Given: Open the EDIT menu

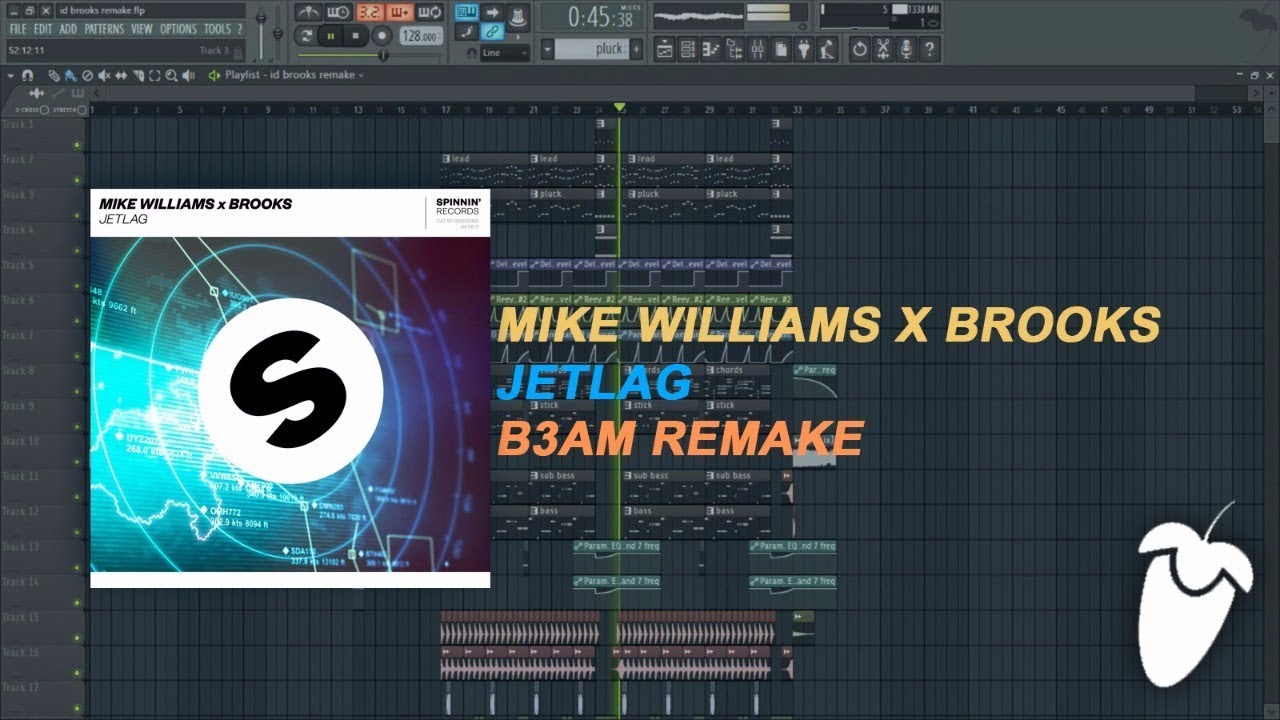Looking at the screenshot, I should click(43, 29).
